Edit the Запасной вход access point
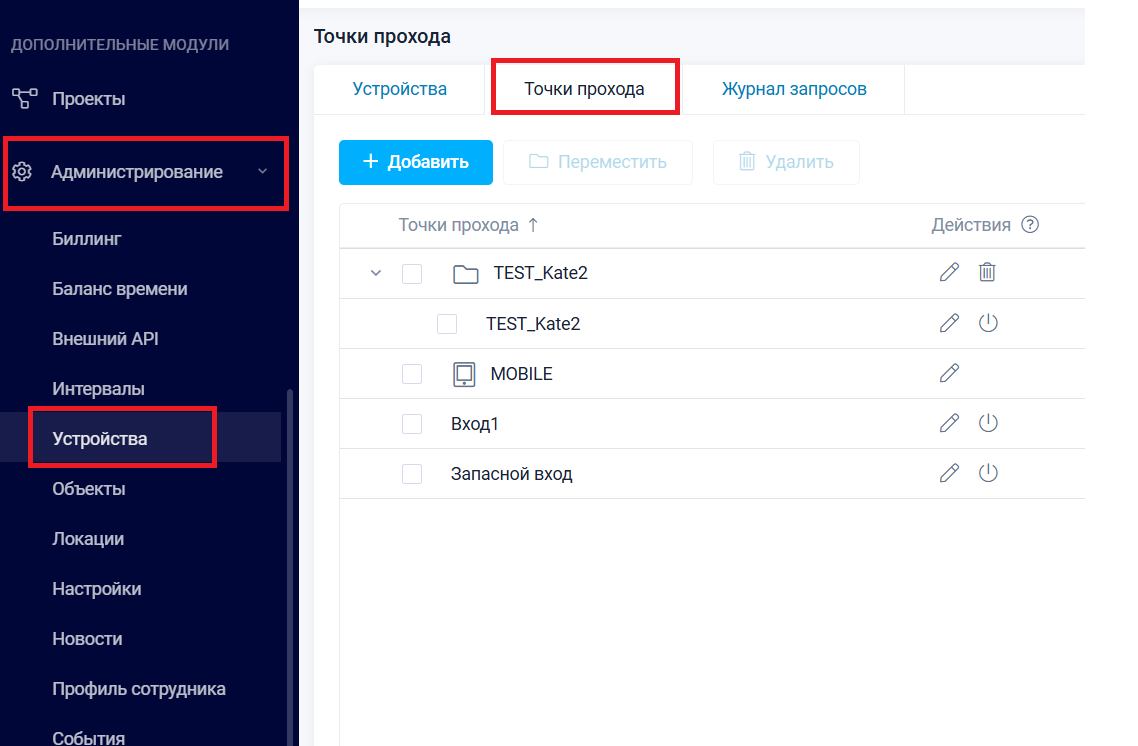 949,473
